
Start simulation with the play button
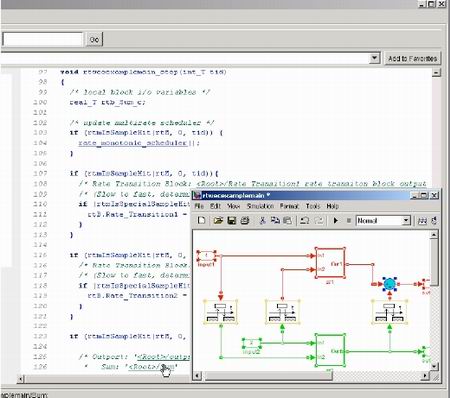coord(336,220)
